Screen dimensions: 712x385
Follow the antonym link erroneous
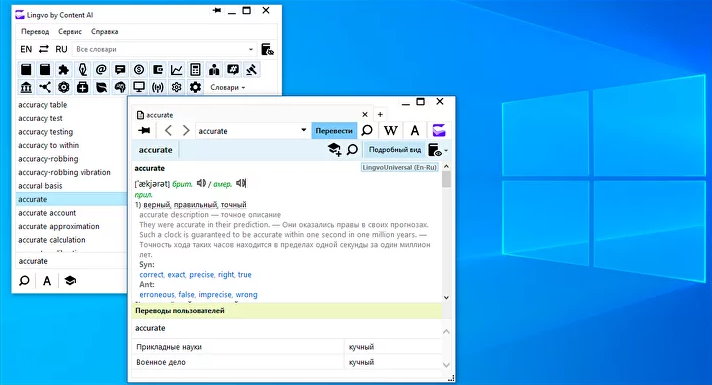157,295
